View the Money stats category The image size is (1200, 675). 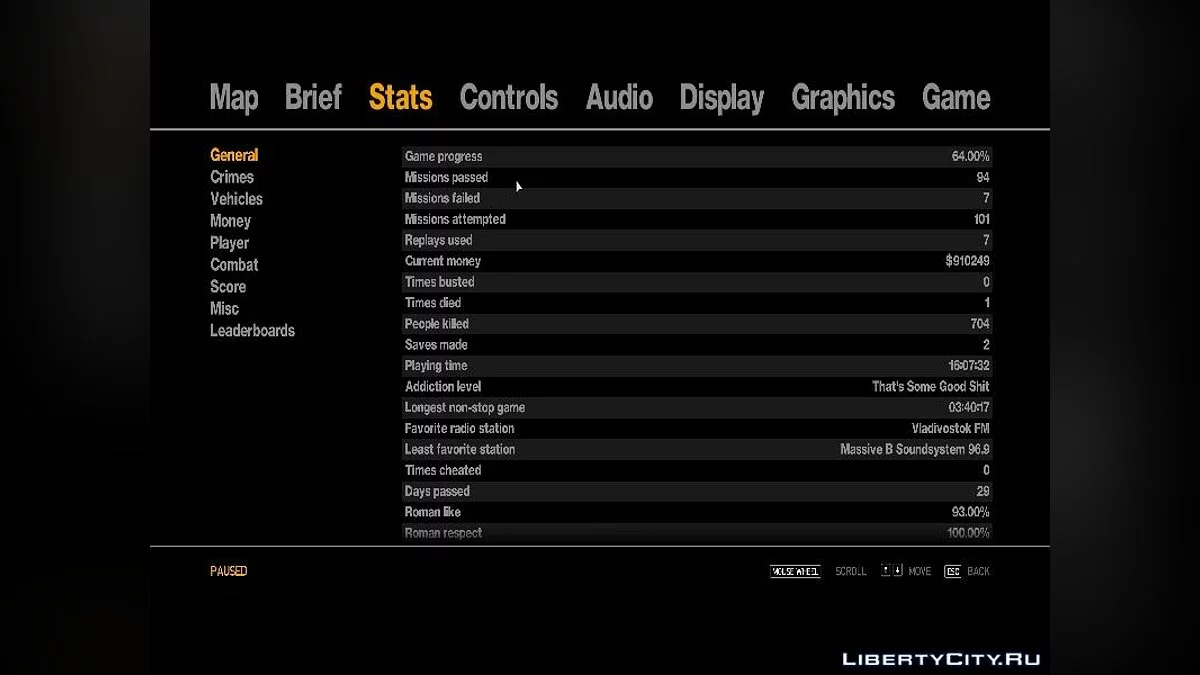230,221
